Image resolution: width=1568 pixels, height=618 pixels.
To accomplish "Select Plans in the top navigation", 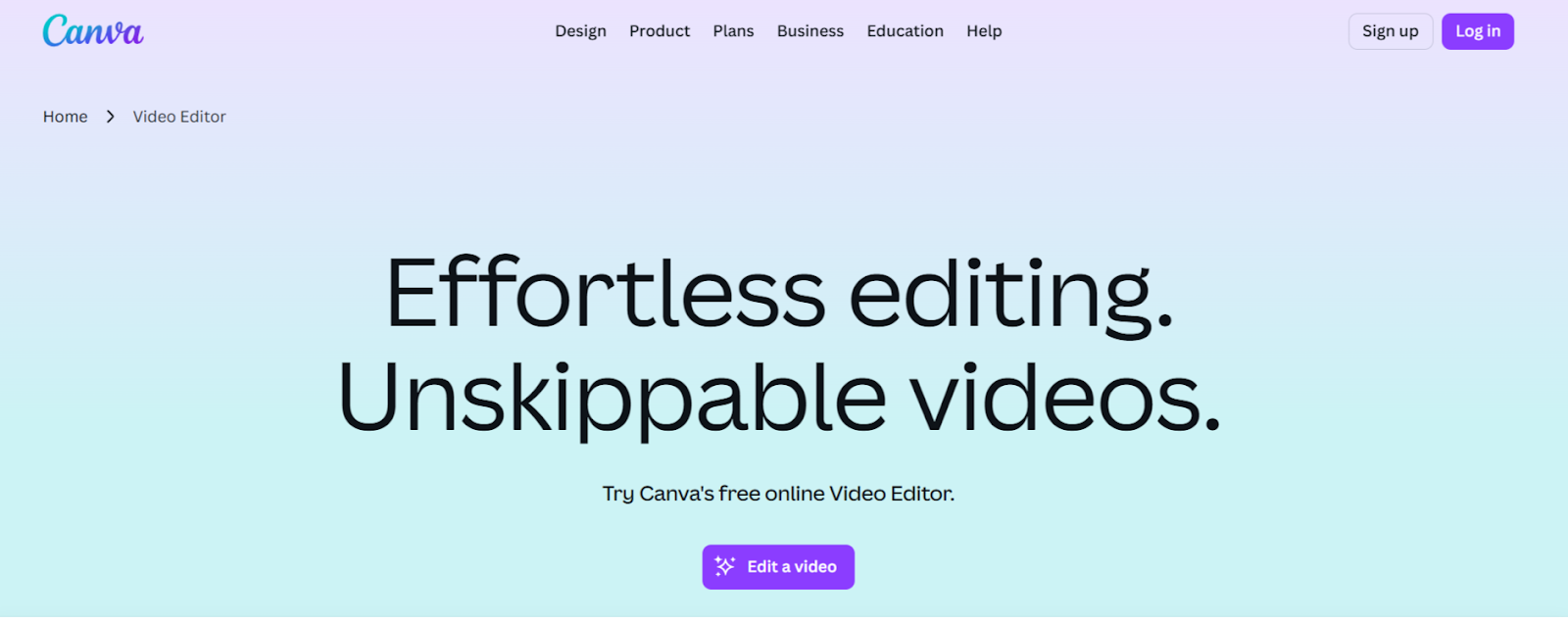I will point(733,31).
